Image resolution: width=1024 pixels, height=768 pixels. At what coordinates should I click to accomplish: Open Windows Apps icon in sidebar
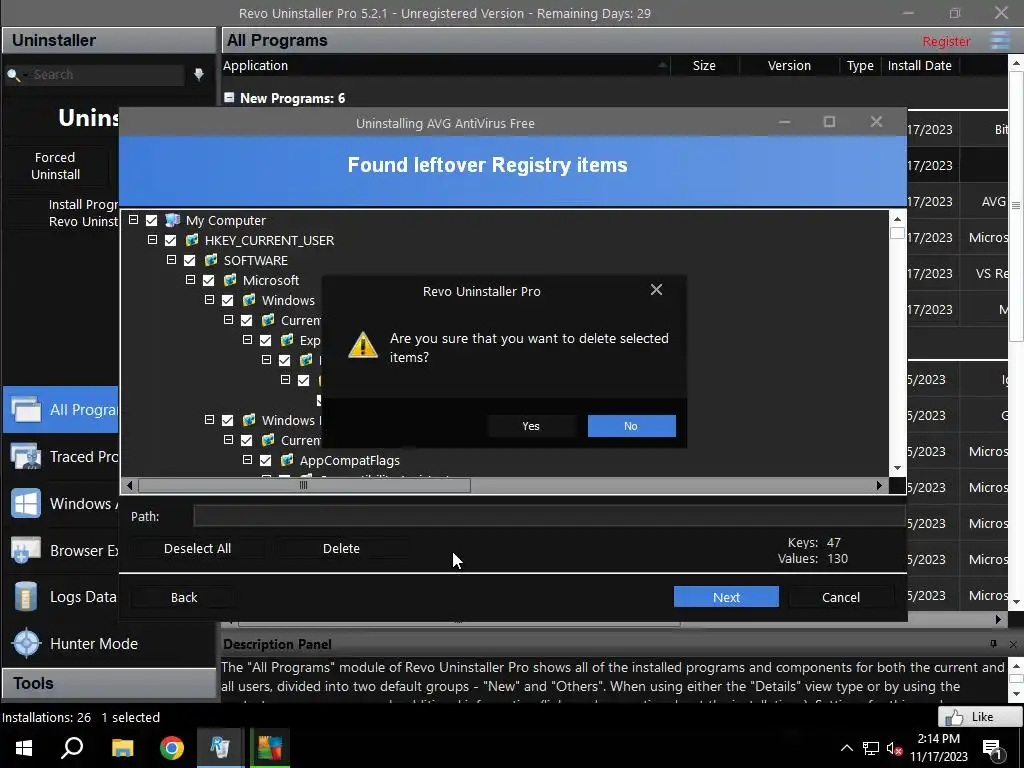click(25, 504)
